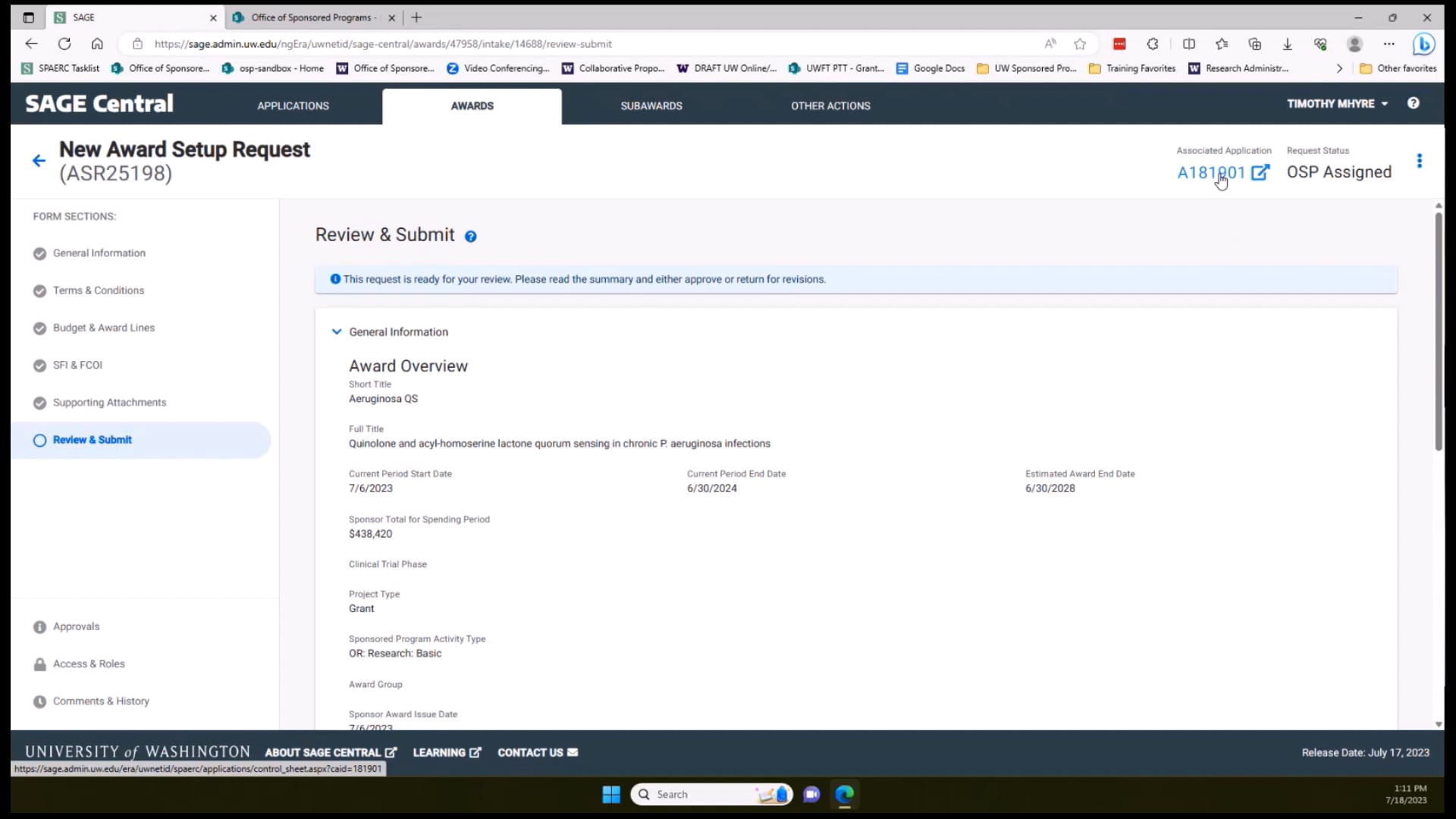Open the Other Actions tab
The height and width of the screenshot is (819, 1456).
click(x=830, y=106)
